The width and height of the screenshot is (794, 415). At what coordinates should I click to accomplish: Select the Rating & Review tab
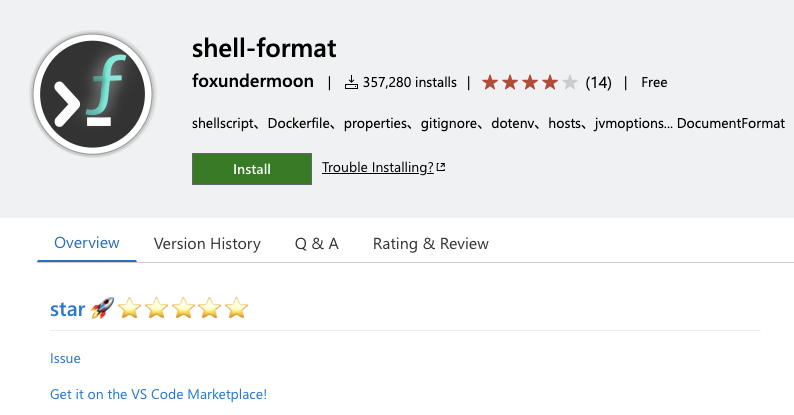(x=431, y=244)
